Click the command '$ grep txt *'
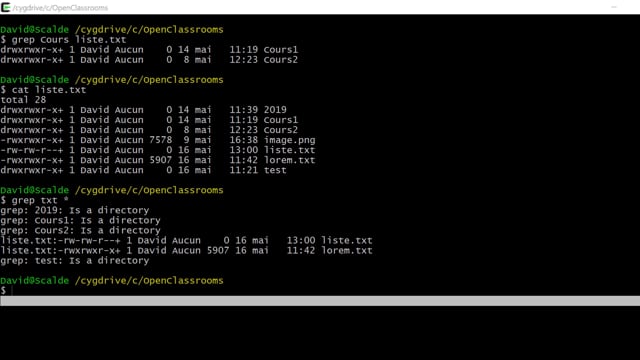 pos(34,200)
